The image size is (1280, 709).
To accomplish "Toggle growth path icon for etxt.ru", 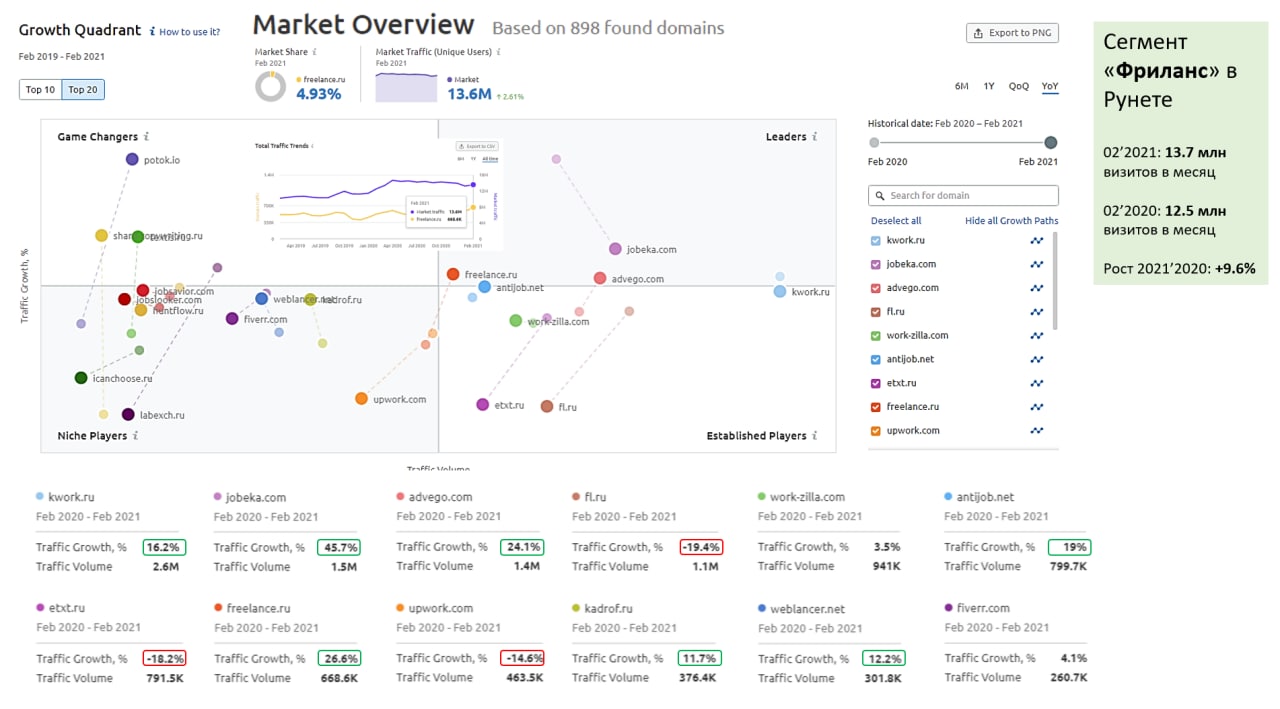I will point(1037,383).
